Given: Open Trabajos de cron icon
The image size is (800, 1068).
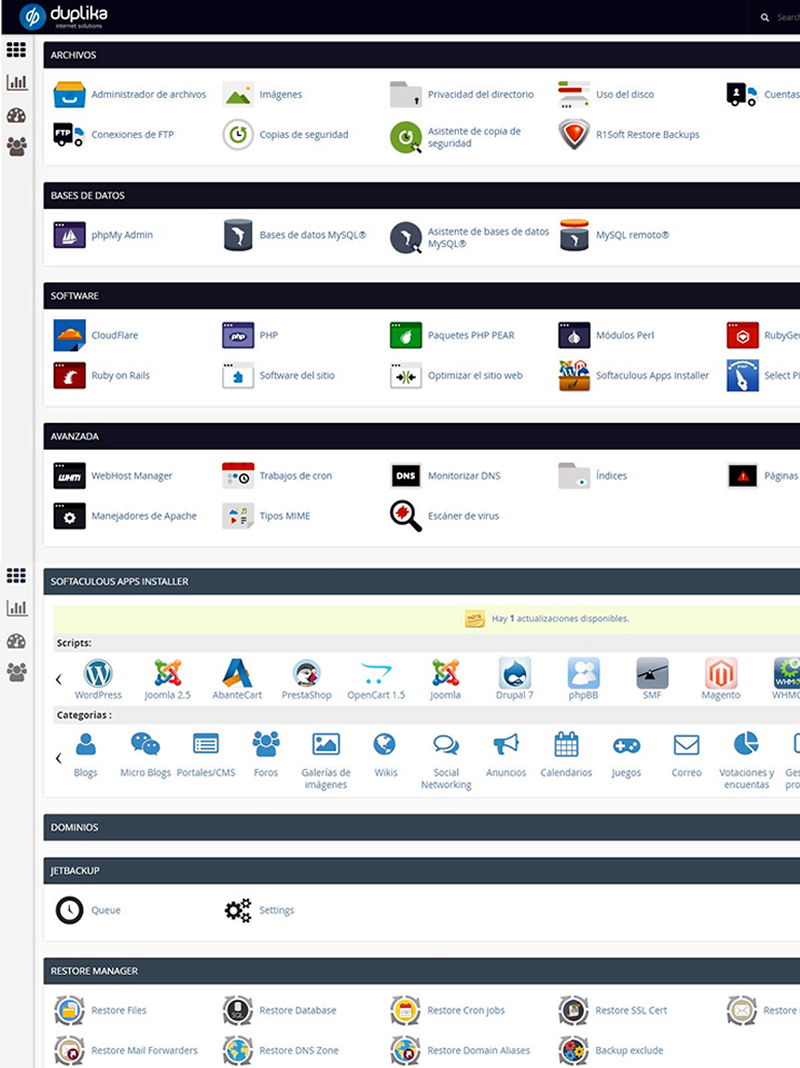Looking at the screenshot, I should (x=238, y=476).
